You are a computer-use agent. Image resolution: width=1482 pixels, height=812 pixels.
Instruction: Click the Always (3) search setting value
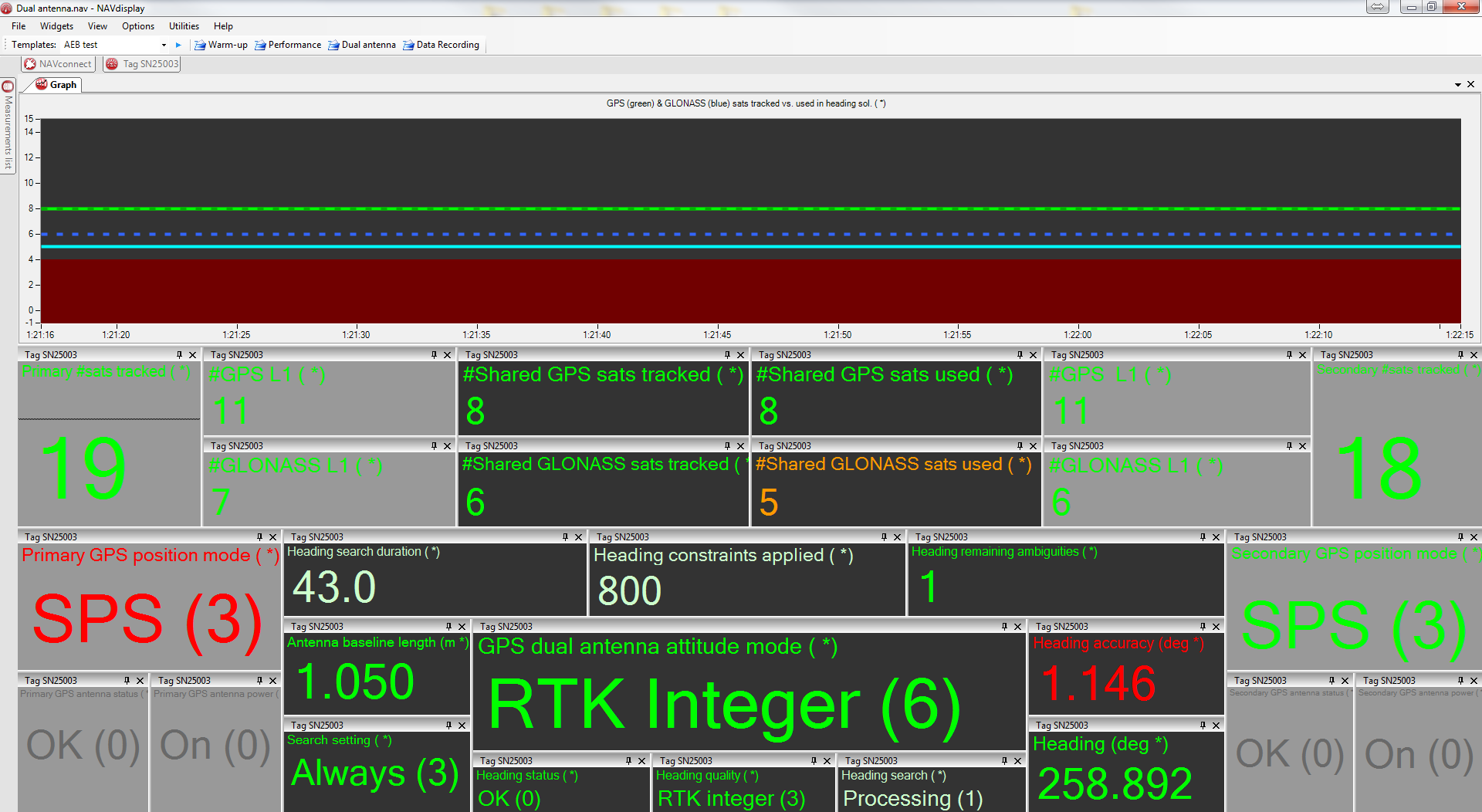point(375,773)
